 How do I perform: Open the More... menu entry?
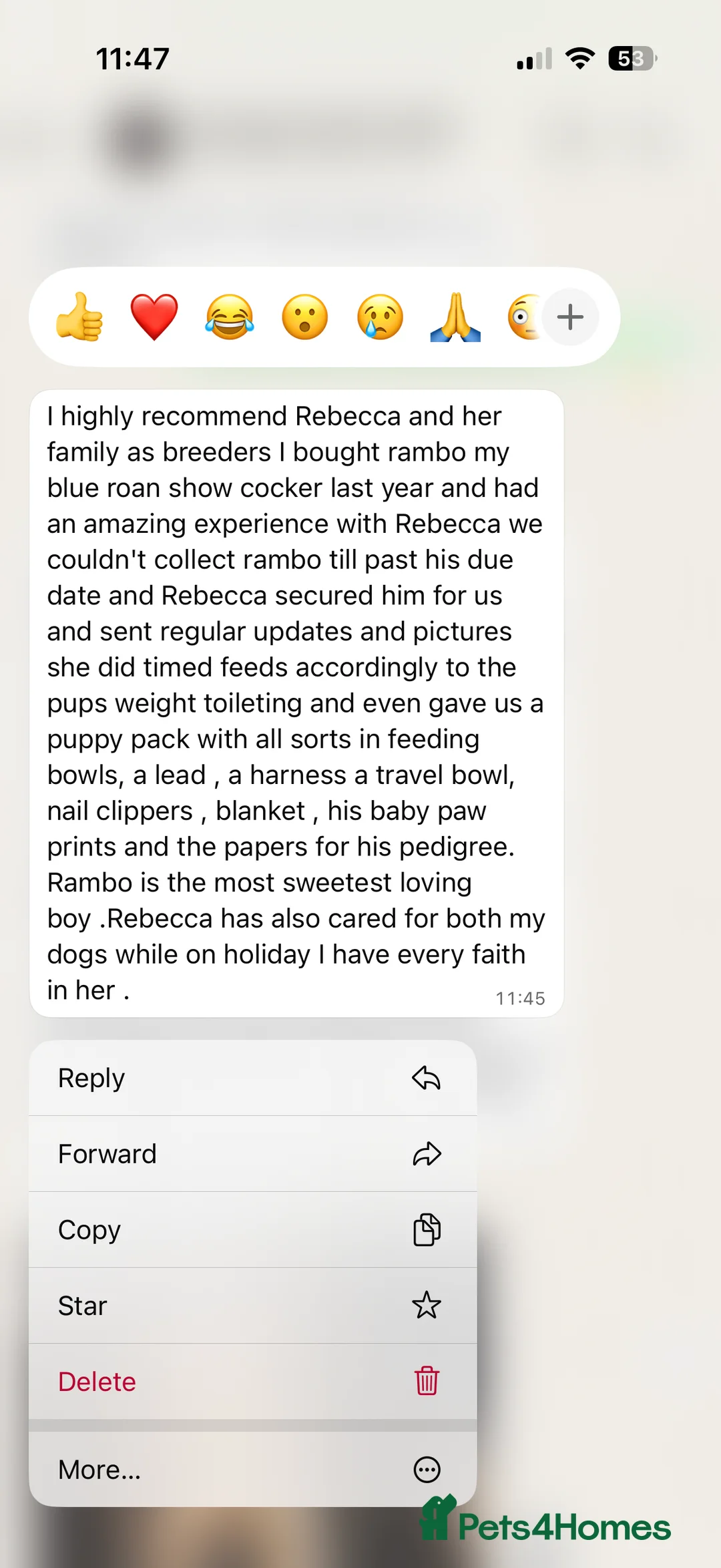[99, 1469]
